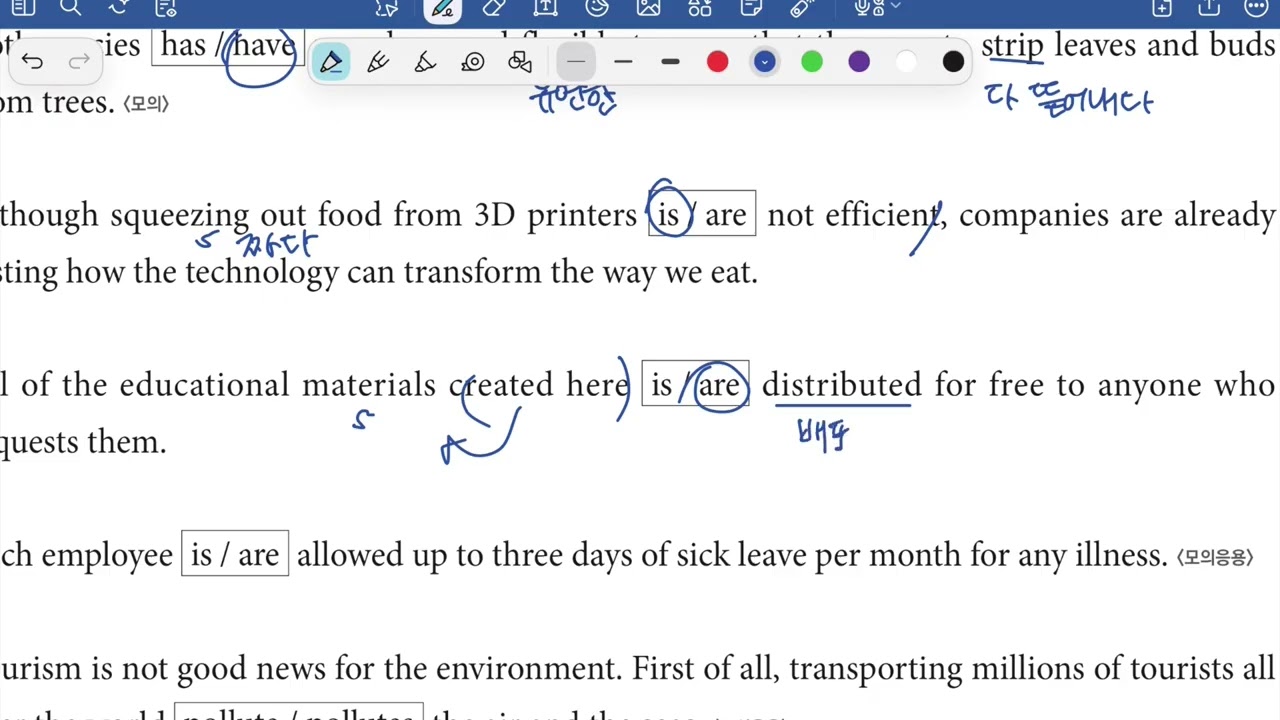This screenshot has height=720, width=1280.
Task: Choose the white pen color
Action: pos(906,62)
